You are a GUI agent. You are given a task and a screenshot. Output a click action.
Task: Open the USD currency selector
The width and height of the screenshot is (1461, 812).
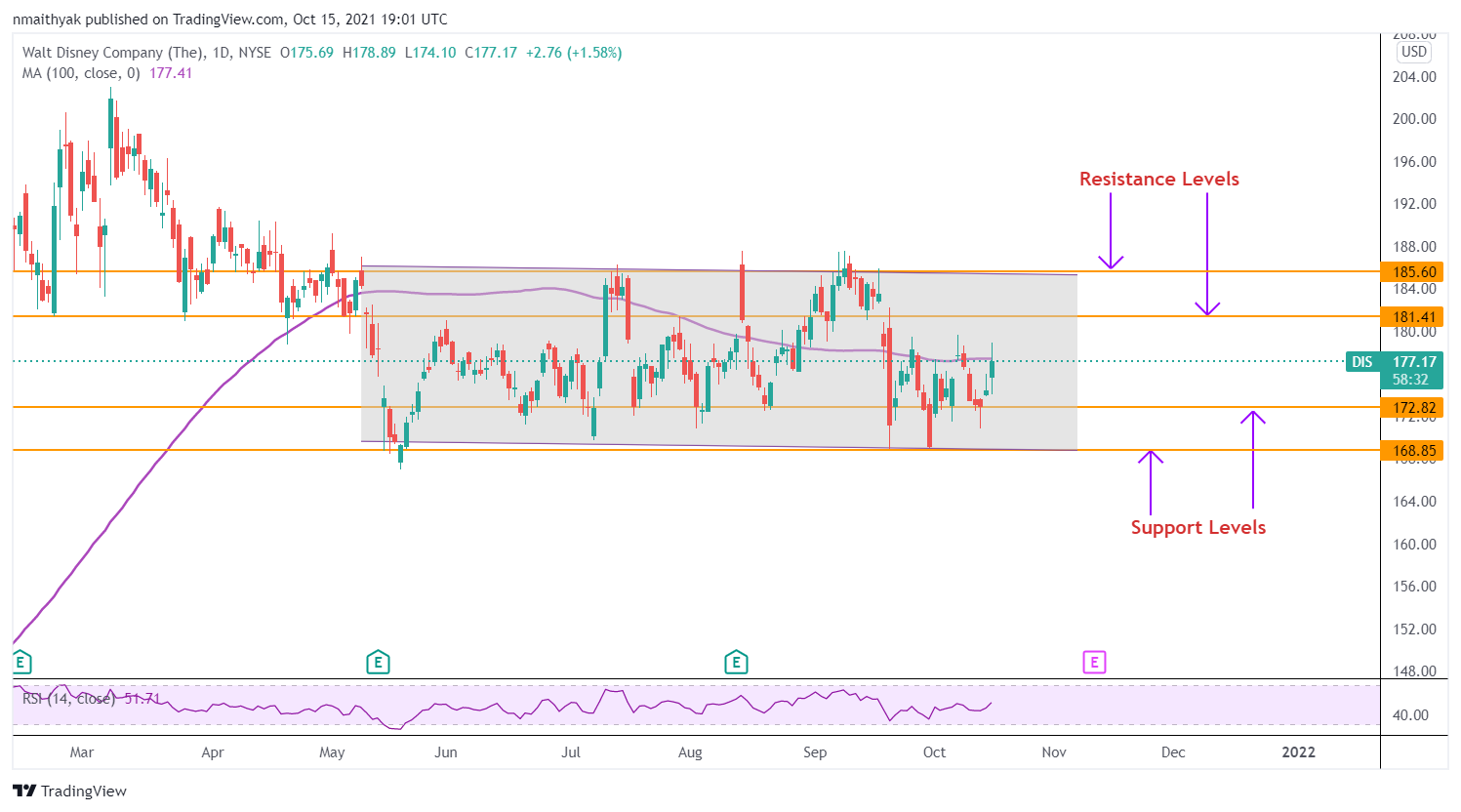[x=1413, y=52]
